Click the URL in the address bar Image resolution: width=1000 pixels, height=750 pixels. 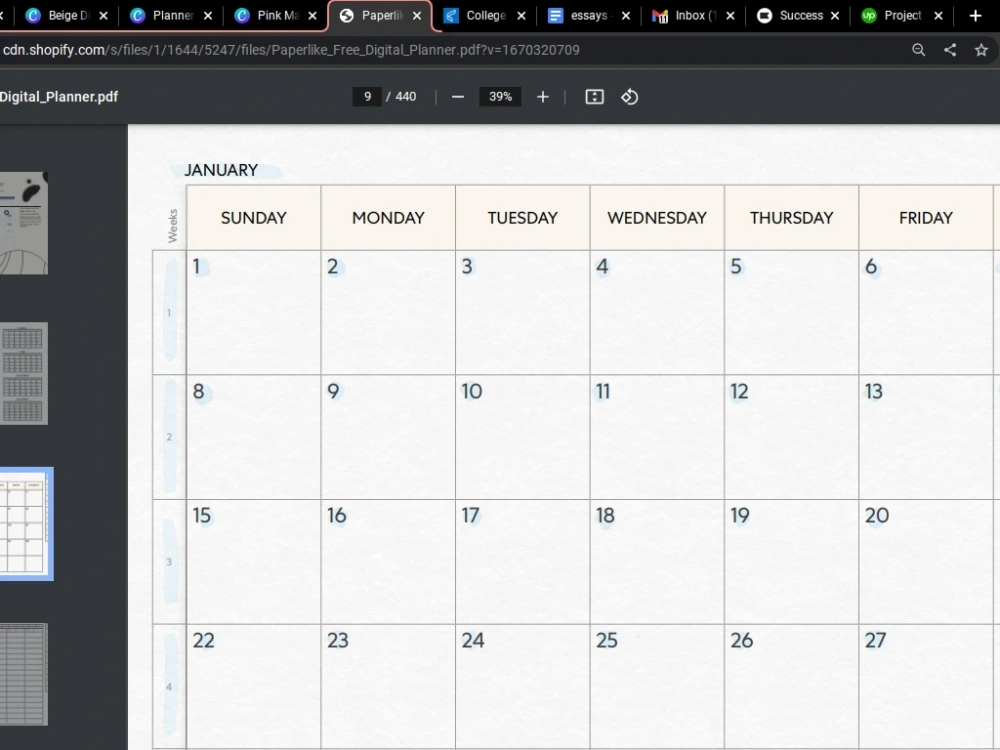coord(291,50)
